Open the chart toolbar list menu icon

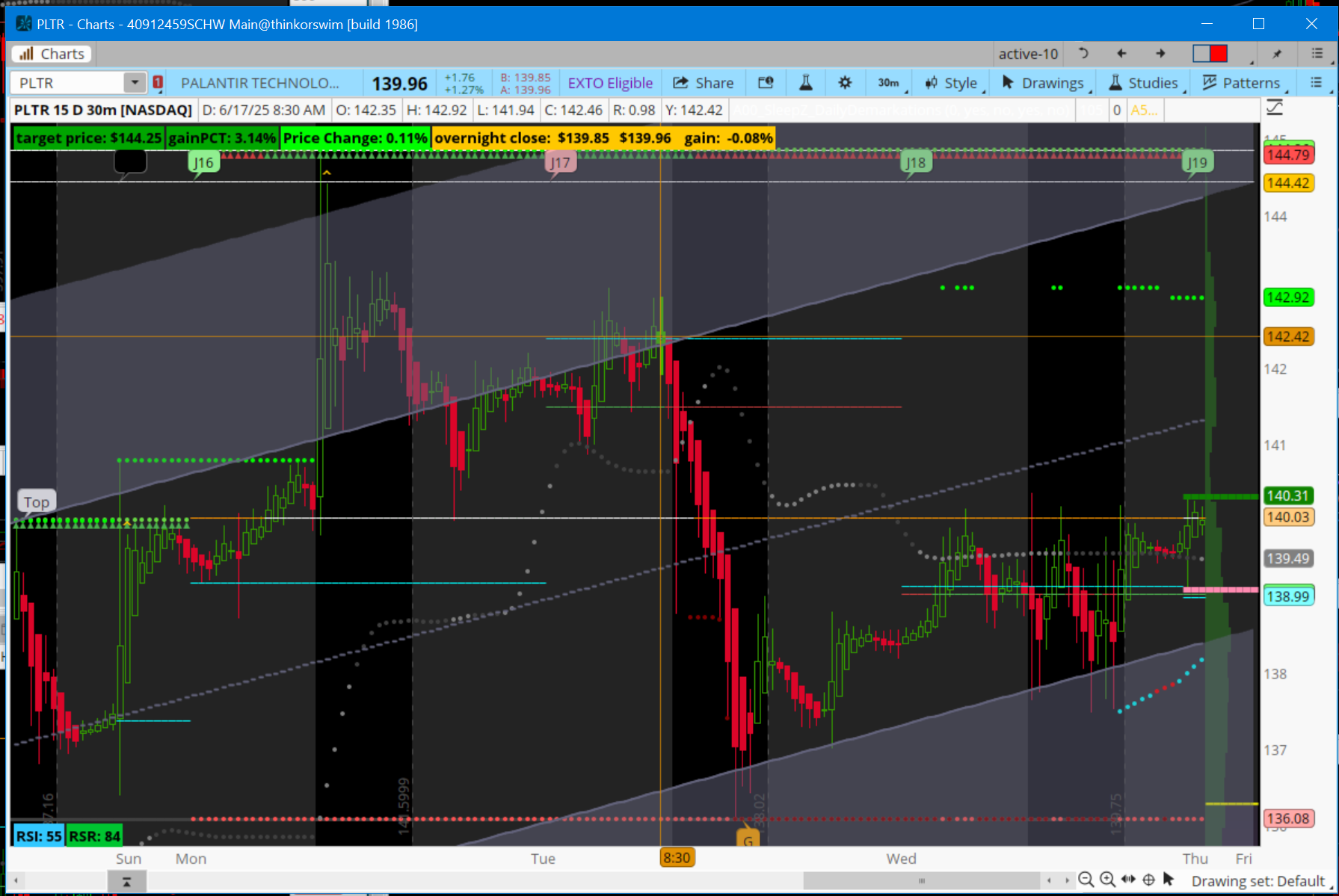coord(1317,82)
